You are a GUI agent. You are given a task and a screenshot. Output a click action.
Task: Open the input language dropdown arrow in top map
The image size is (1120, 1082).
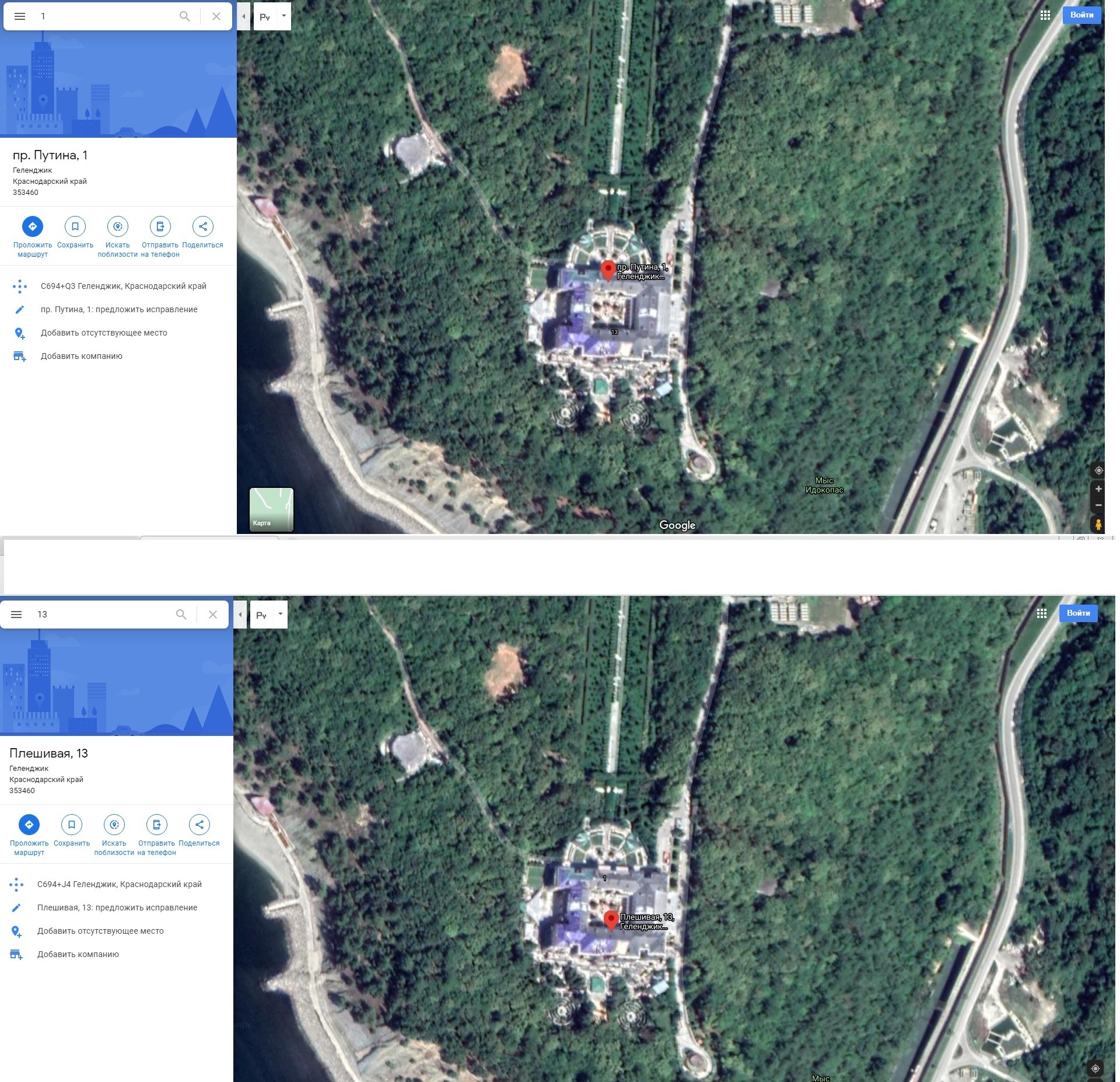[x=284, y=16]
